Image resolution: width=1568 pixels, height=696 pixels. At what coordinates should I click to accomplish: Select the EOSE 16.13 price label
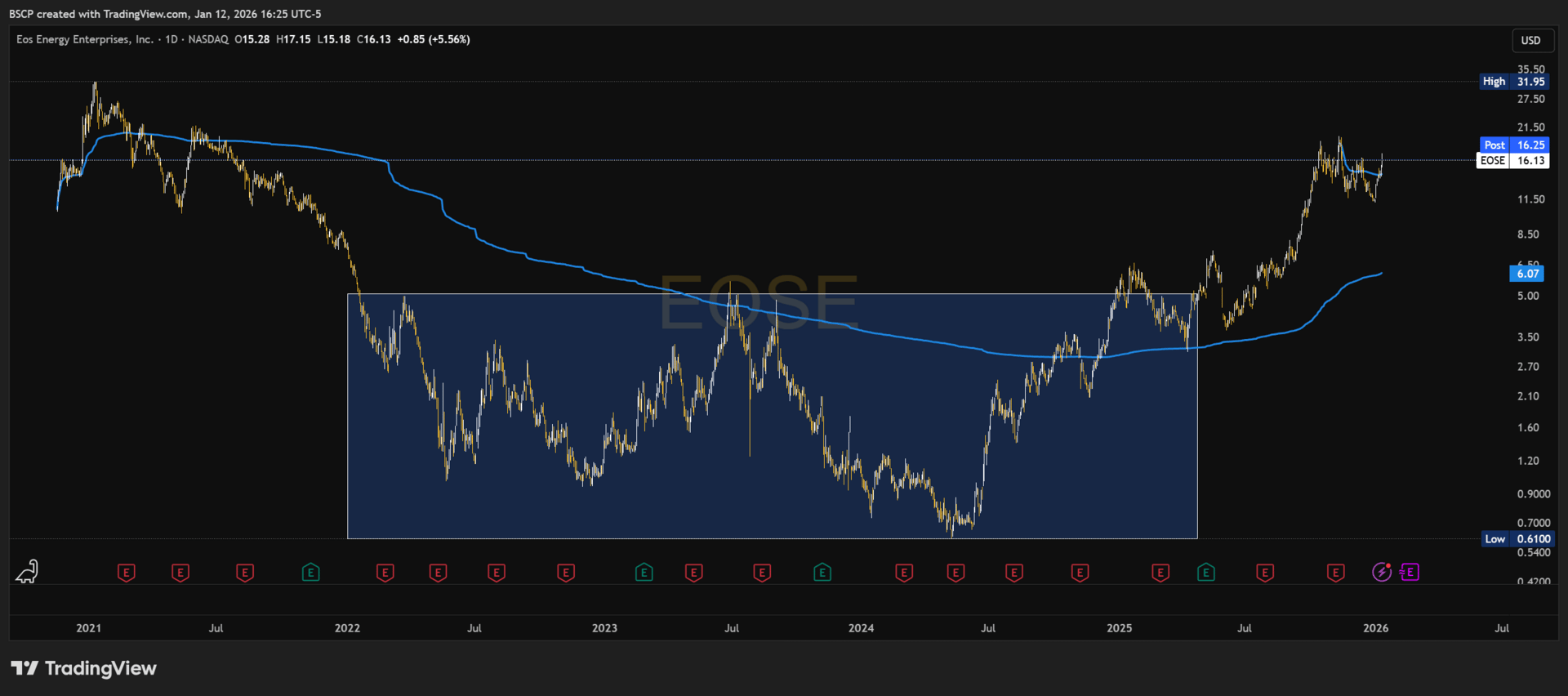point(1512,160)
